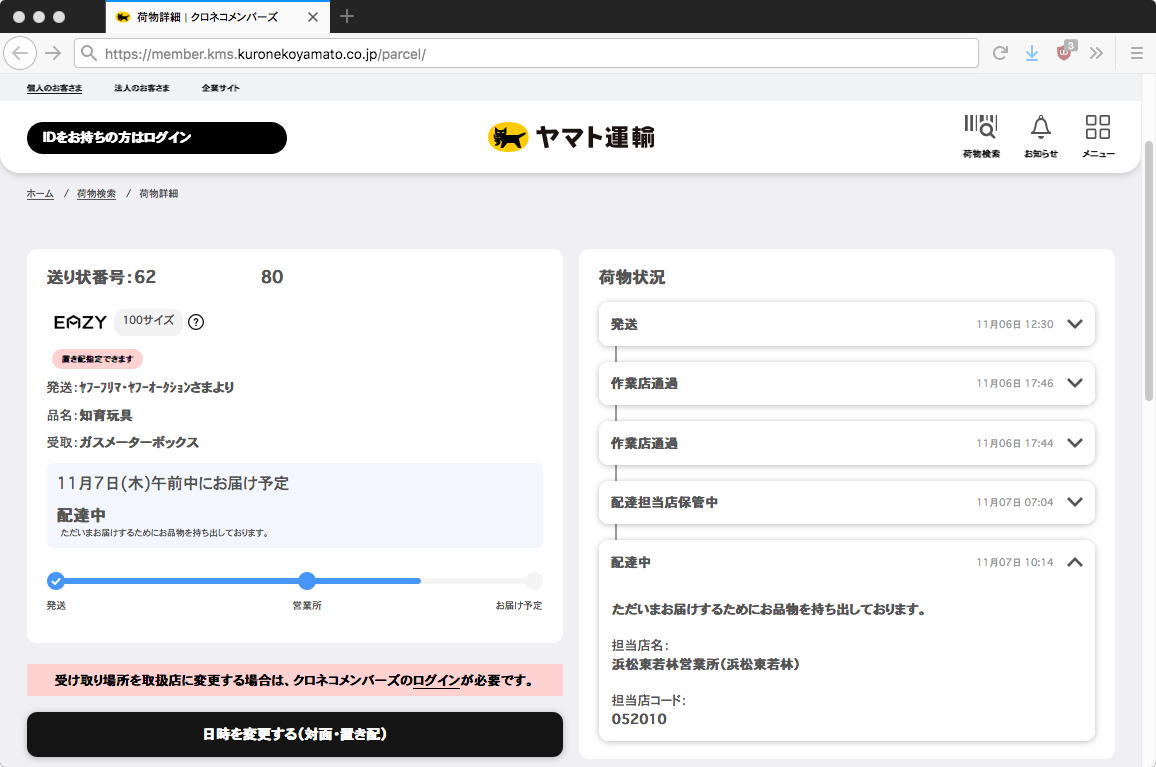Screen dimensions: 1156x767
Task: Expand the 発送 11月06日 12:30 status
Action: pos(846,324)
